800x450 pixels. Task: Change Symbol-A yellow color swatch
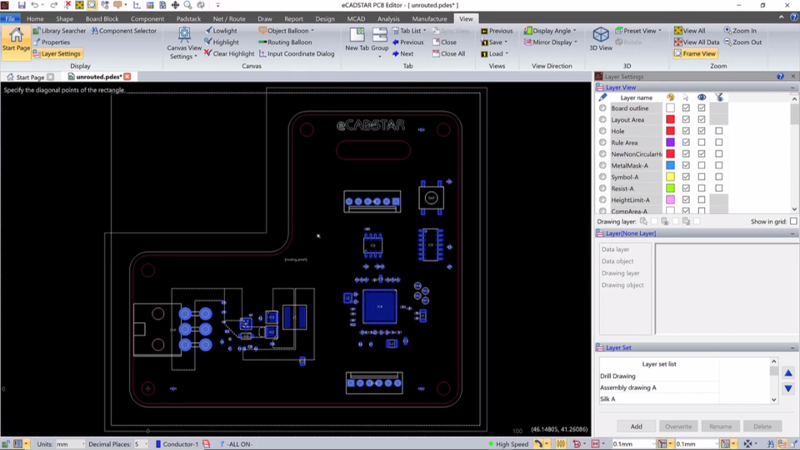click(670, 177)
